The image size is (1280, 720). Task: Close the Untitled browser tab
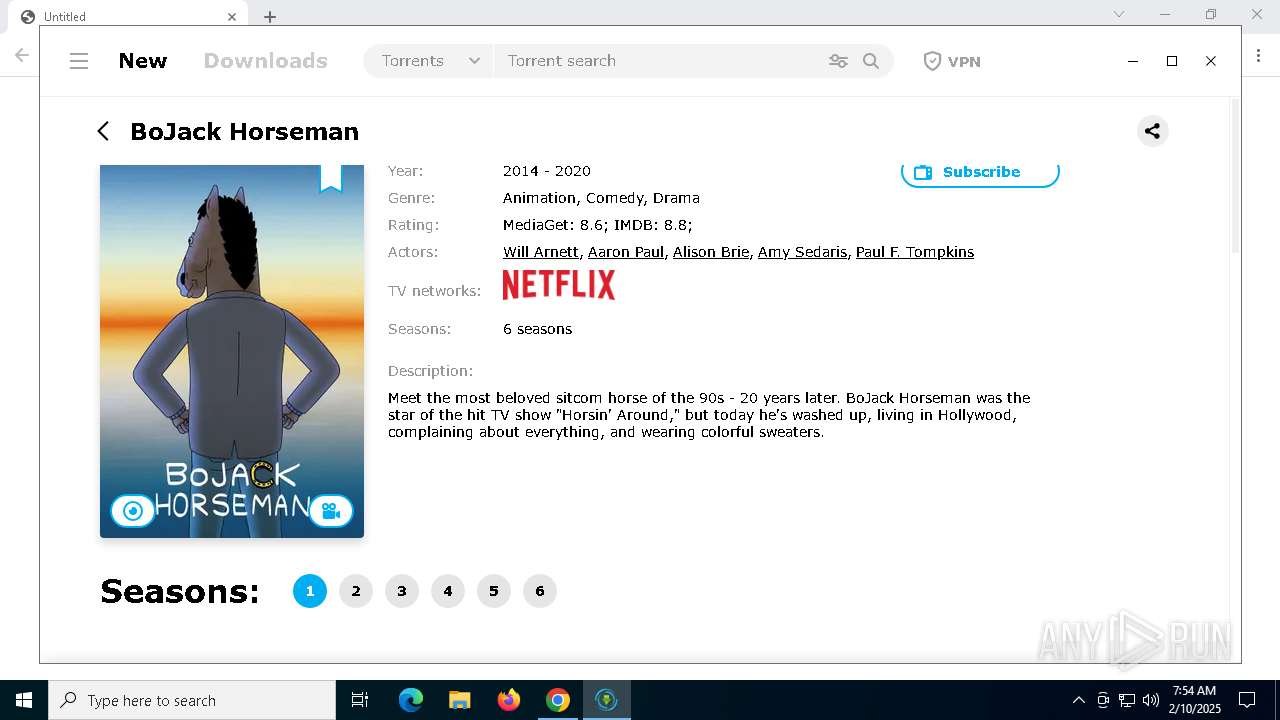point(232,16)
